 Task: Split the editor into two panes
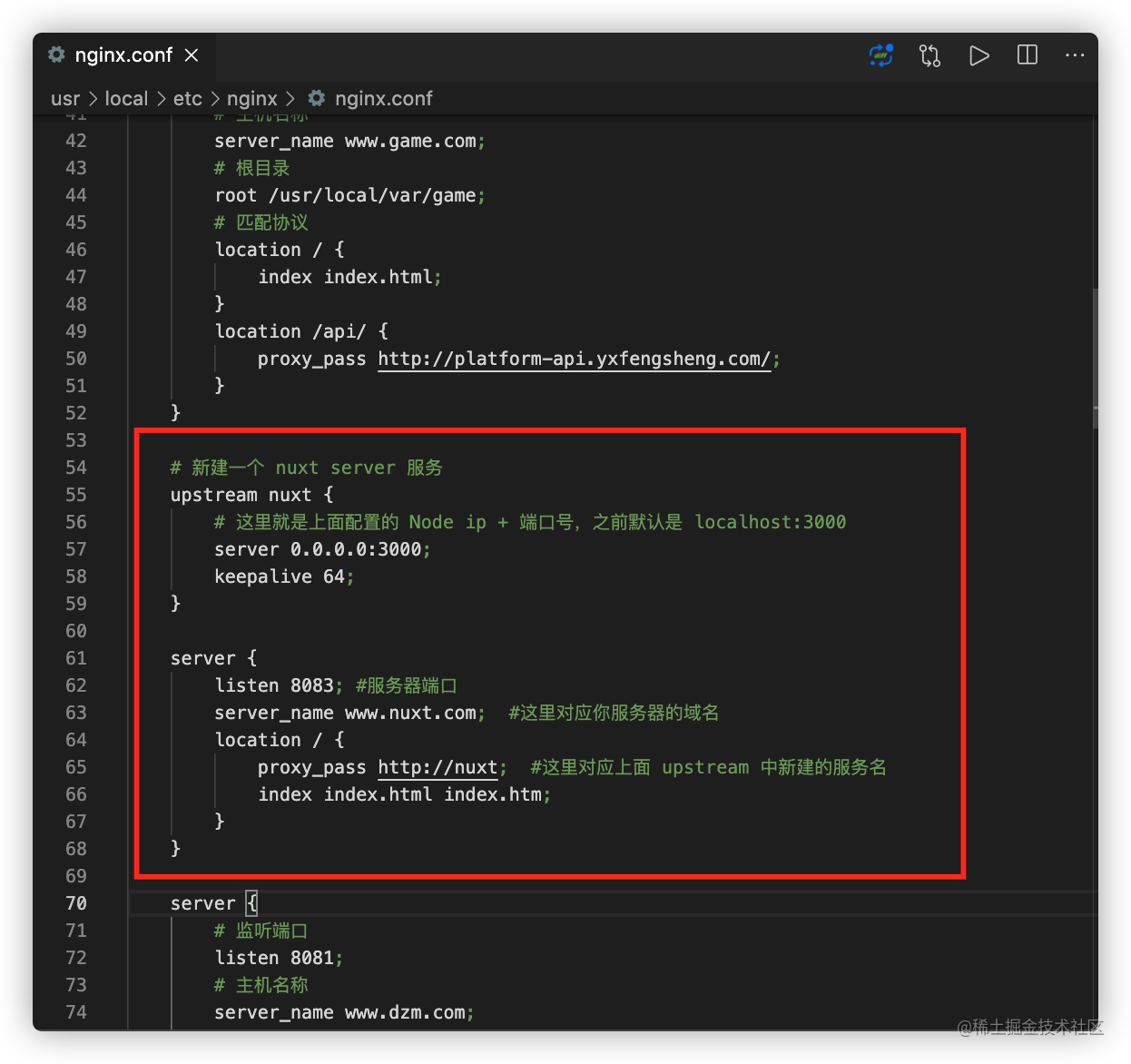[x=1027, y=55]
